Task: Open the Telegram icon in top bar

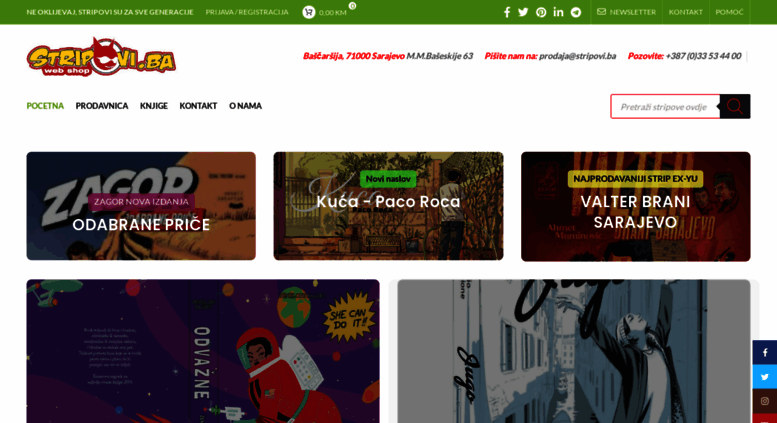Action: click(575, 12)
